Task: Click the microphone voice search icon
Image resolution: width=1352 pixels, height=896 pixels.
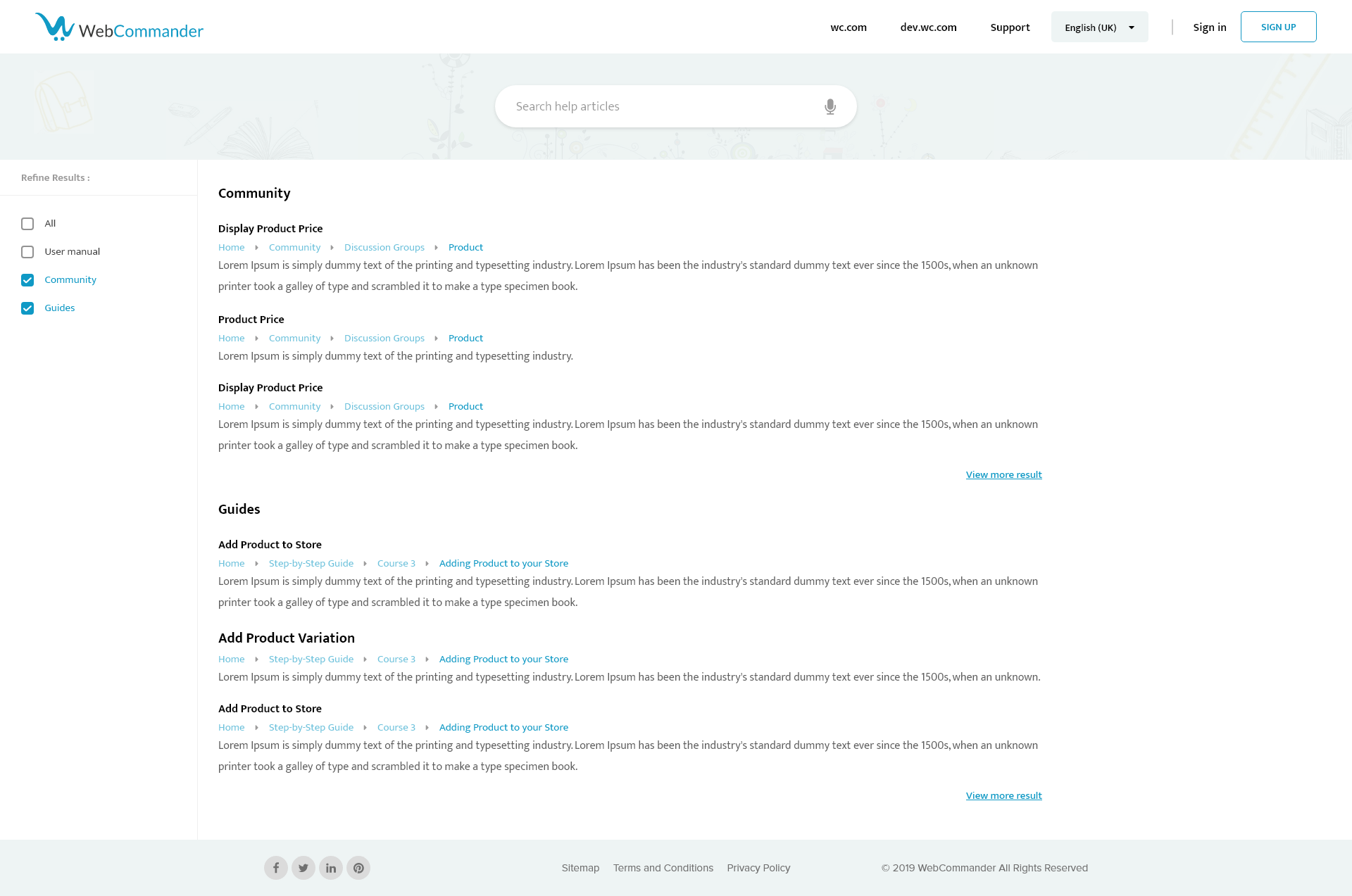Action: coord(830,106)
